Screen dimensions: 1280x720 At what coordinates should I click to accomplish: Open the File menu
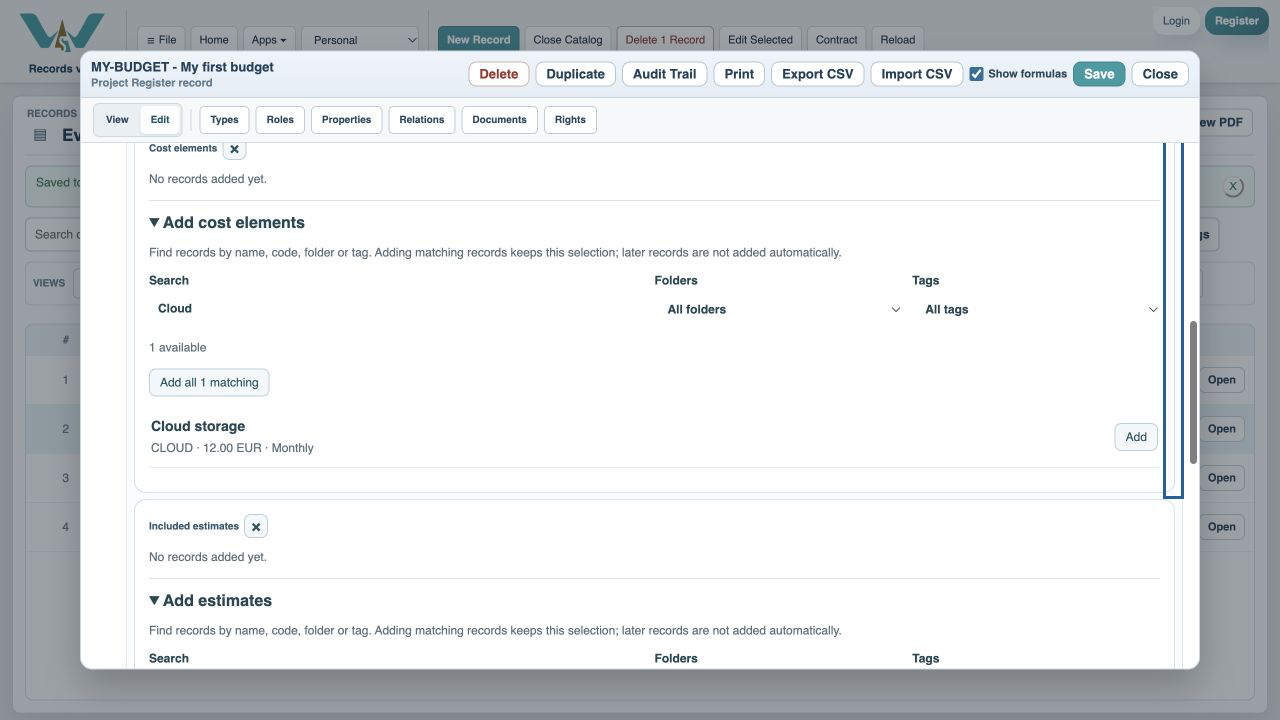(161, 40)
